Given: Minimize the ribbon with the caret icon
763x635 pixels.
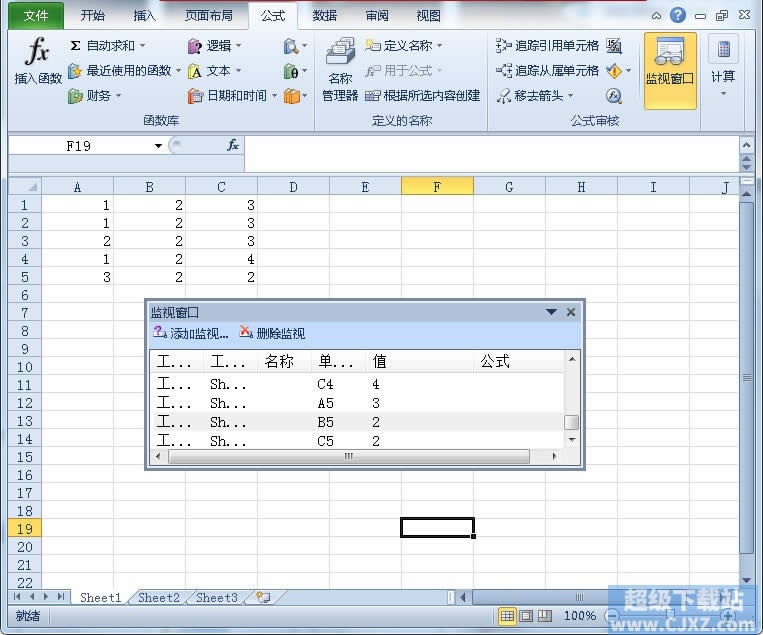Looking at the screenshot, I should 656,16.
